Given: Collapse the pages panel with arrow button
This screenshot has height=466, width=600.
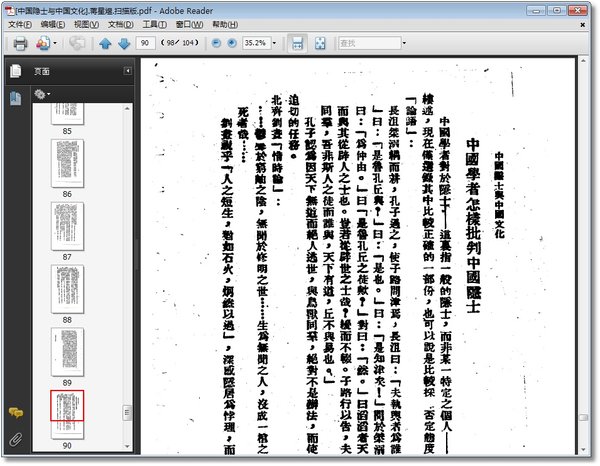Looking at the screenshot, I should [x=127, y=72].
